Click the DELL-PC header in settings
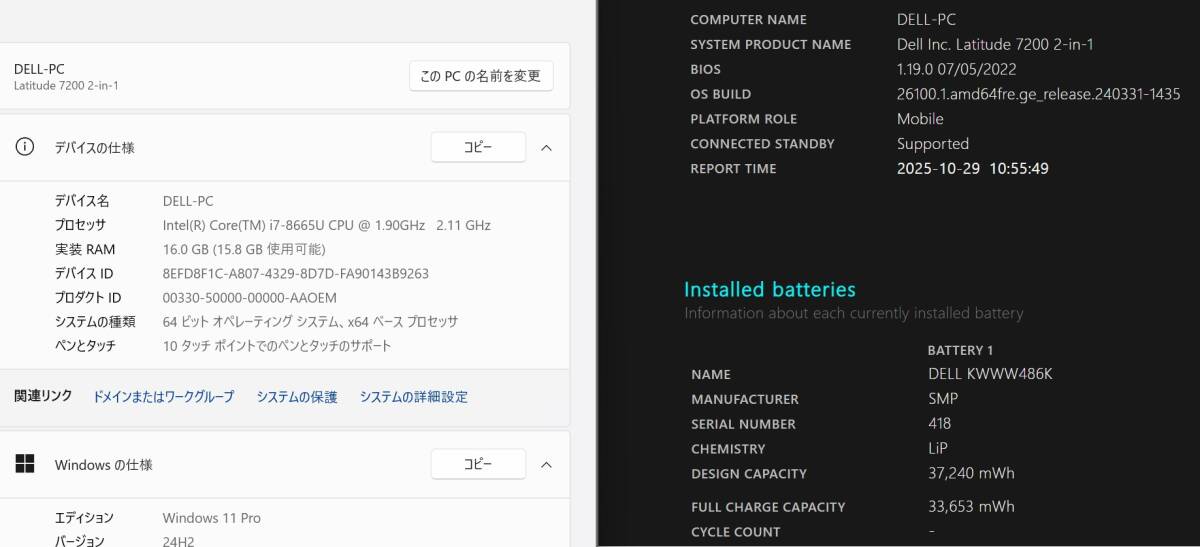Viewport: 1200px width, 547px height. [x=39, y=69]
